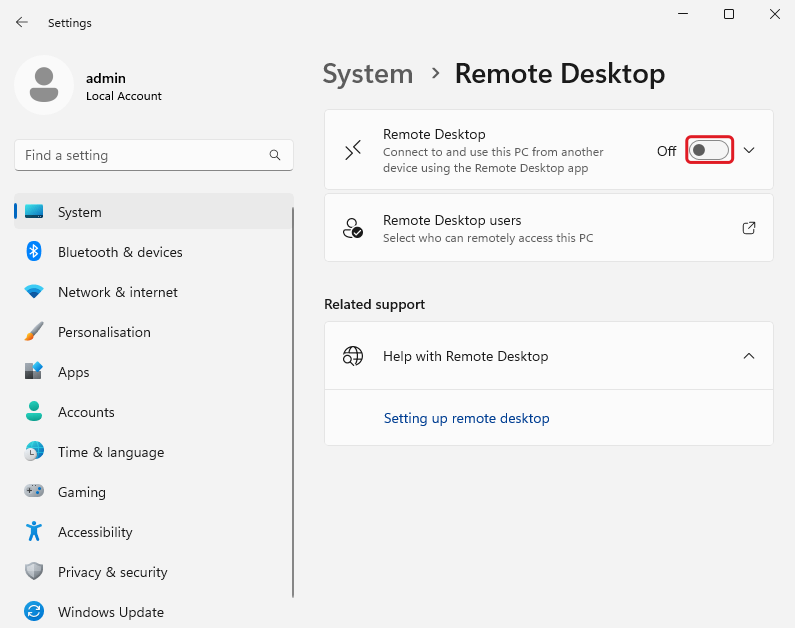Open Setting up remote desktop link
Viewport: 795px width, 628px height.
pos(466,418)
